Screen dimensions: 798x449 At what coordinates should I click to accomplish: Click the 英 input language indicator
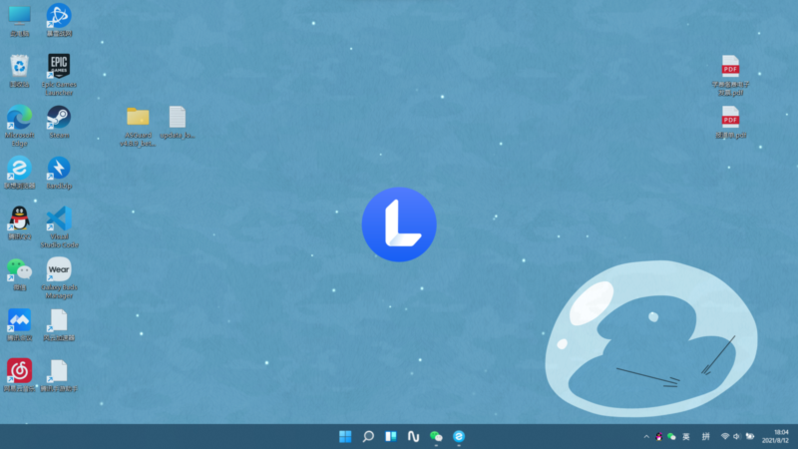(686, 437)
